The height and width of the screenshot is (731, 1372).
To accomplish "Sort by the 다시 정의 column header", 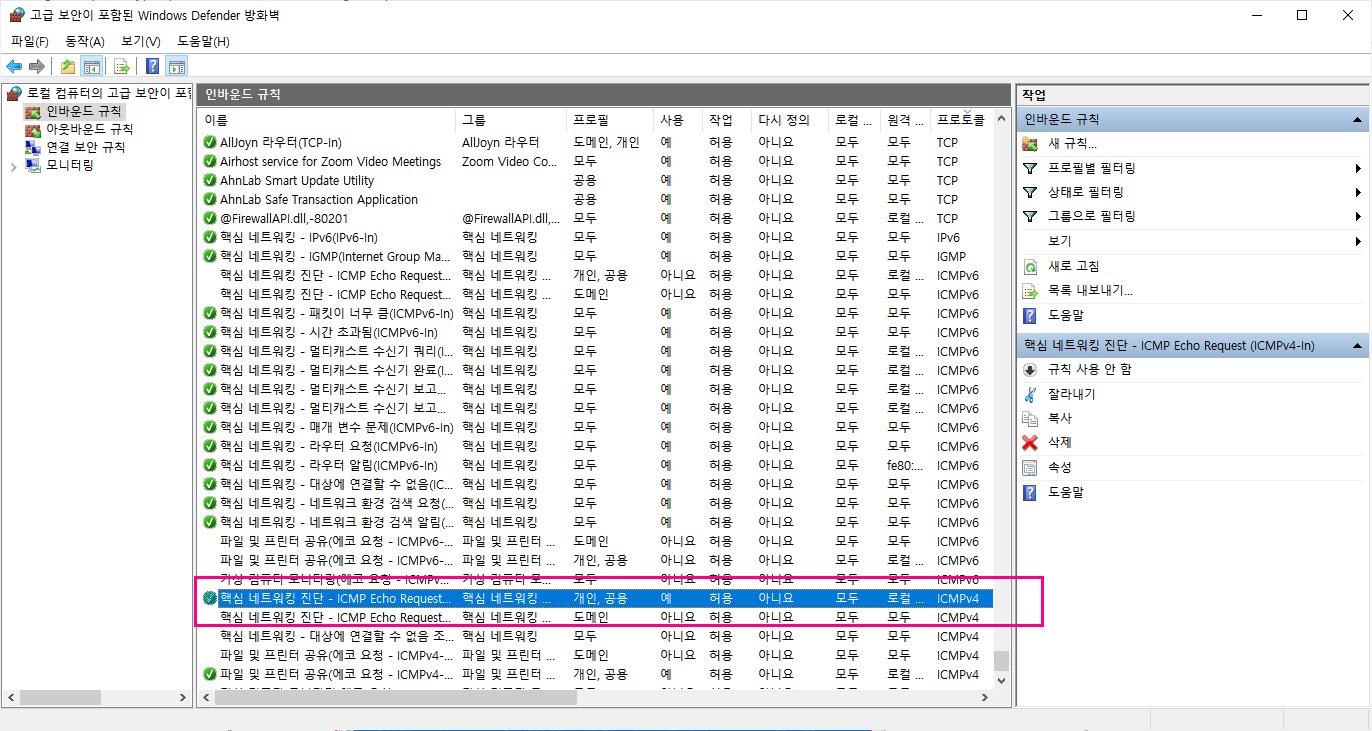I will click(790, 120).
